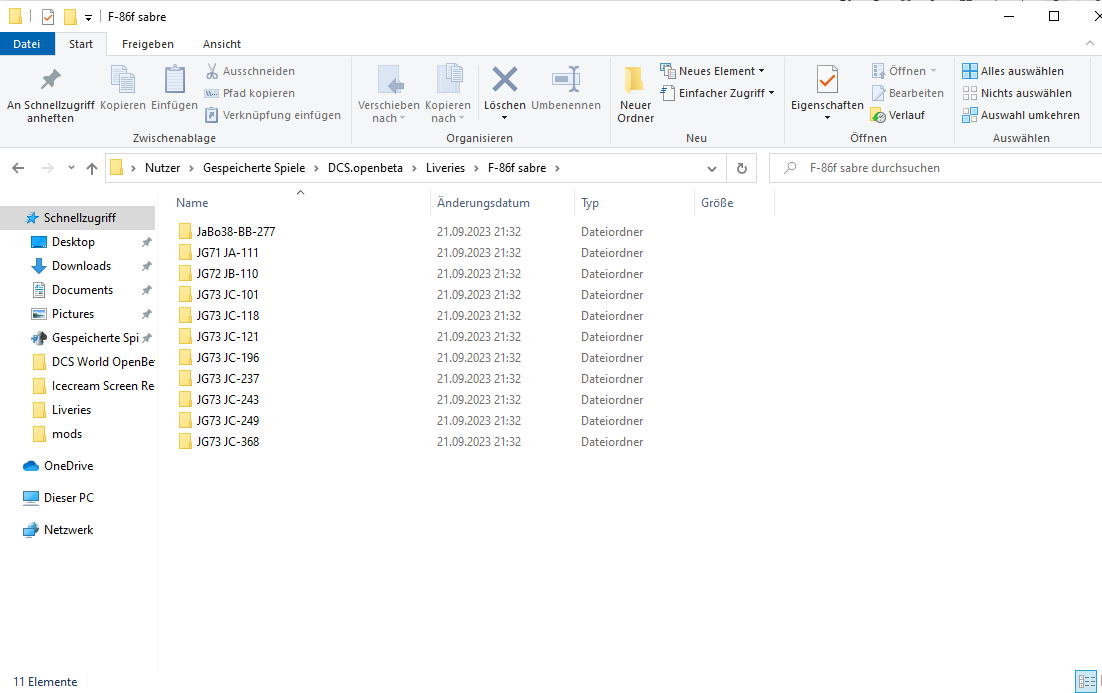This screenshot has height=693, width=1102.
Task: Select everything with Alles auswählen
Action: 1013,71
